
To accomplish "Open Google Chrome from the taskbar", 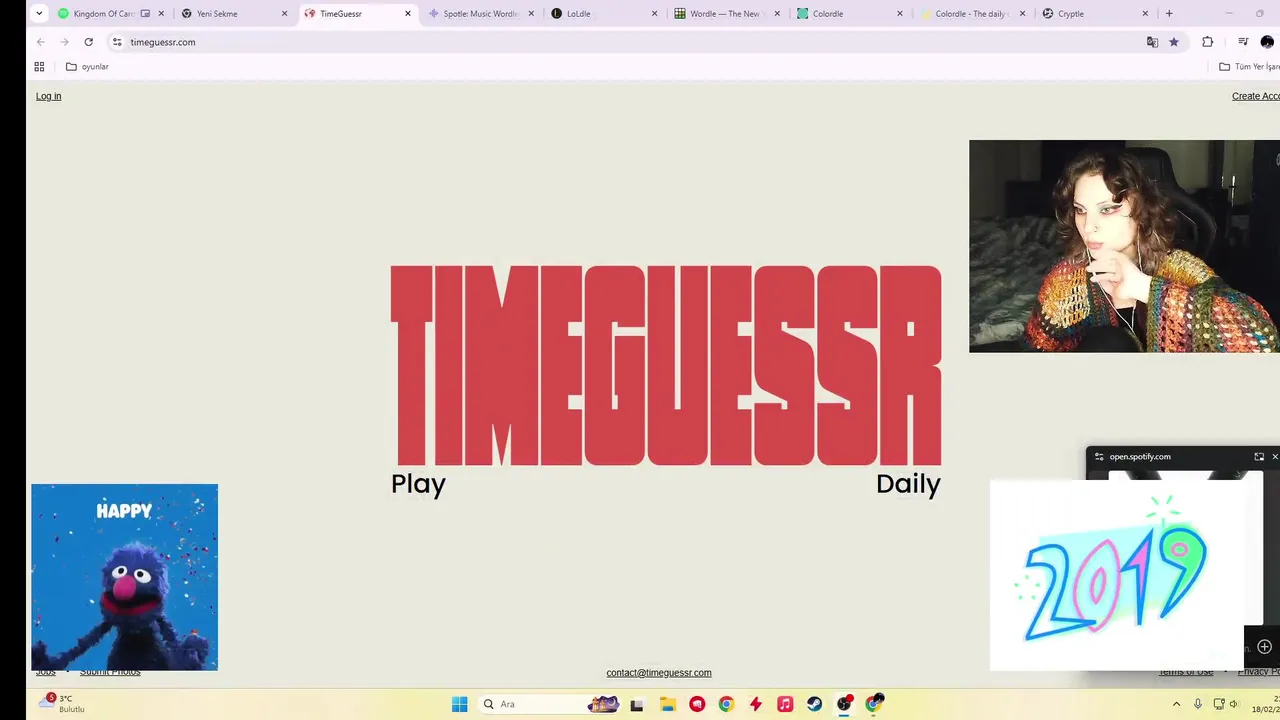I will click(726, 704).
